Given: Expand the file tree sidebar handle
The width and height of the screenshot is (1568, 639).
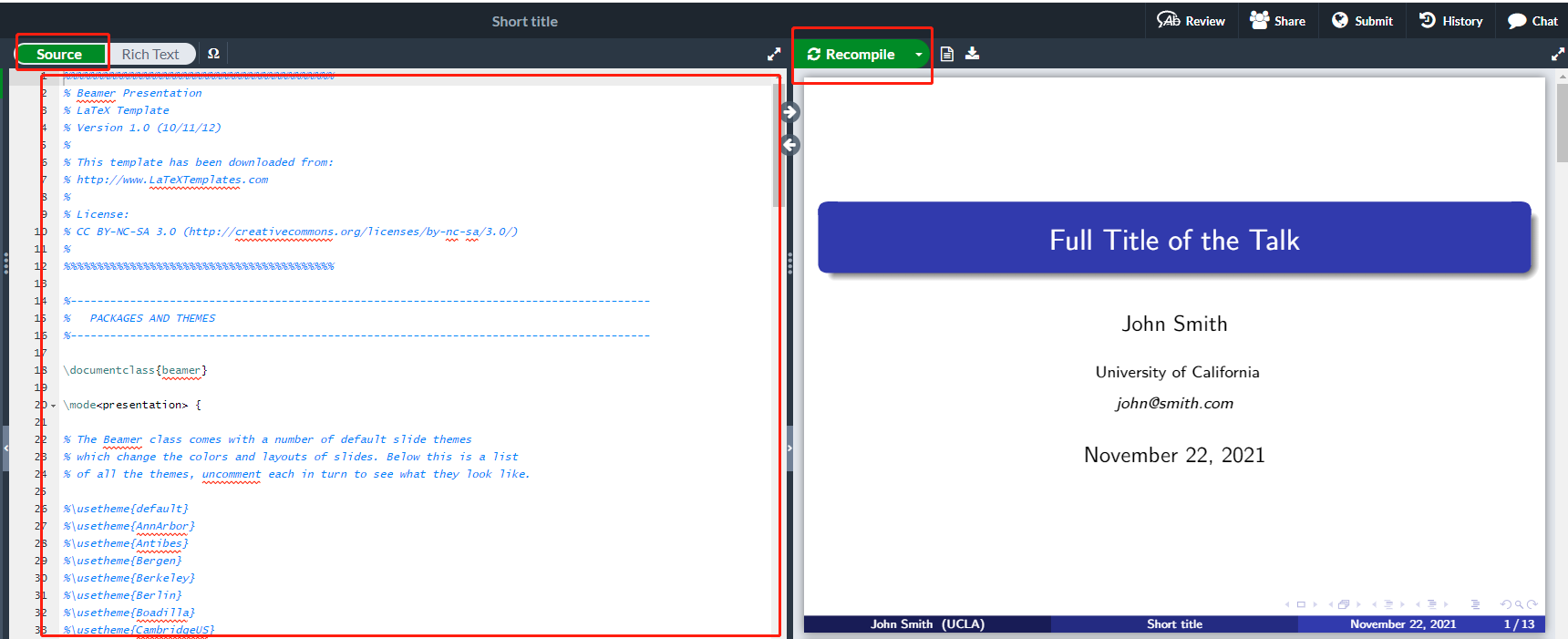Looking at the screenshot, I should pos(5,448).
